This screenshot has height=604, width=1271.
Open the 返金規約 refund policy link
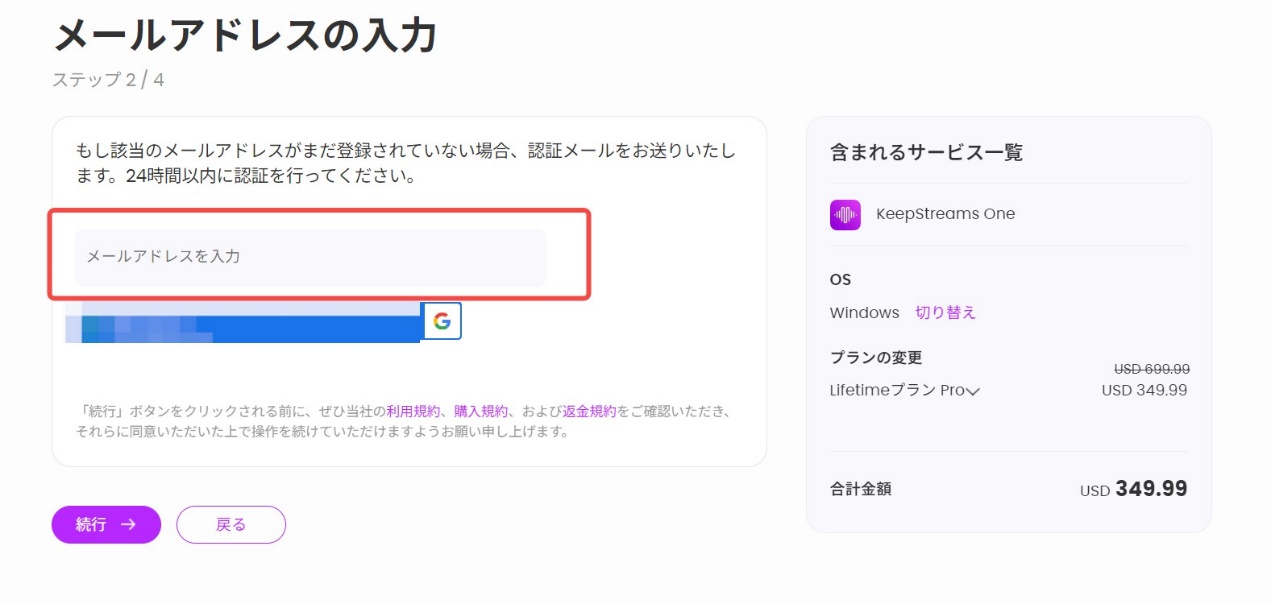coord(589,411)
